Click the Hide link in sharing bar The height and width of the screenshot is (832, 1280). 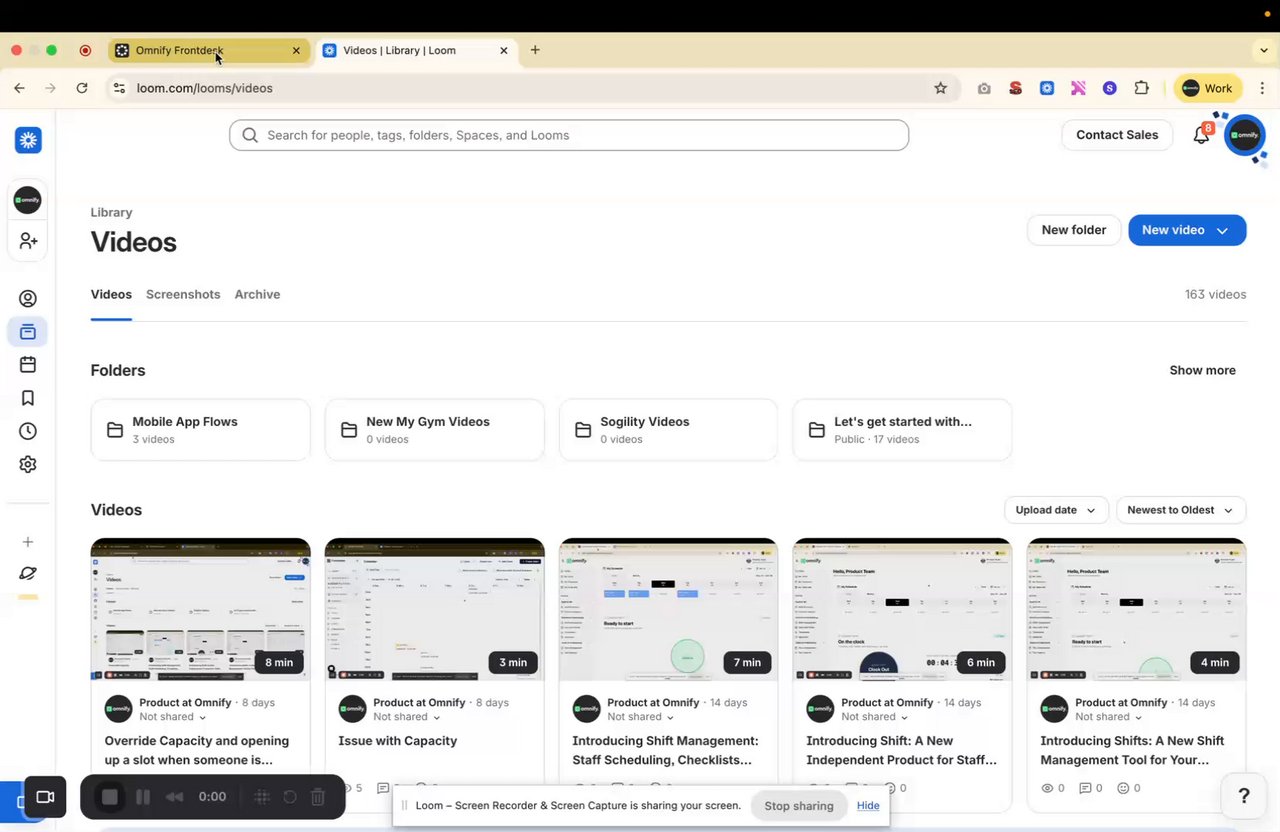tap(868, 806)
